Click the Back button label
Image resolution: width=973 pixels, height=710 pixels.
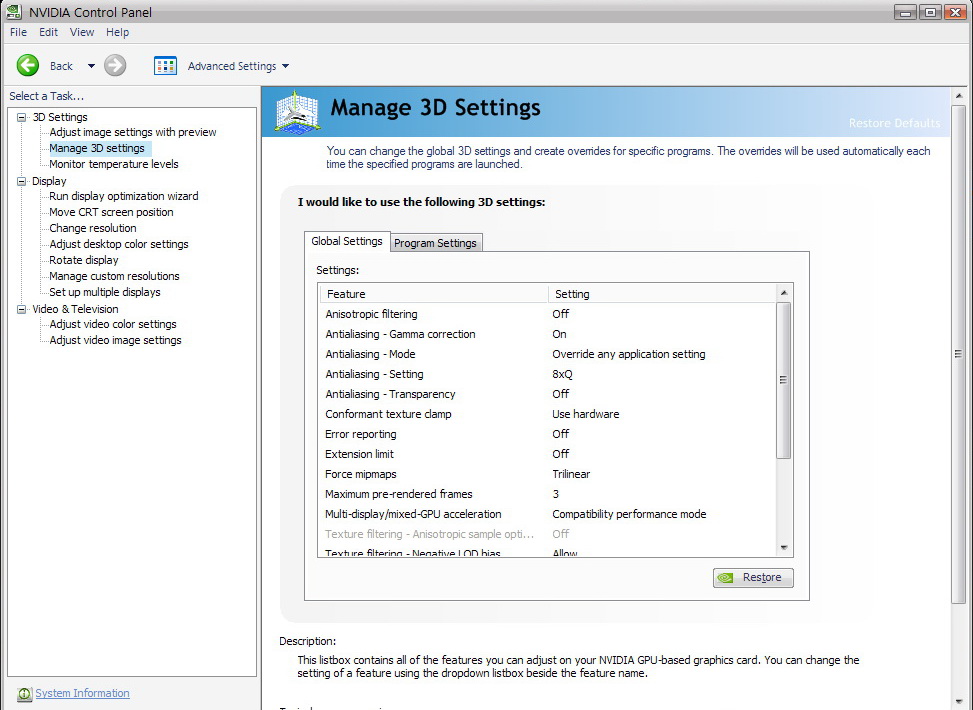pos(61,66)
